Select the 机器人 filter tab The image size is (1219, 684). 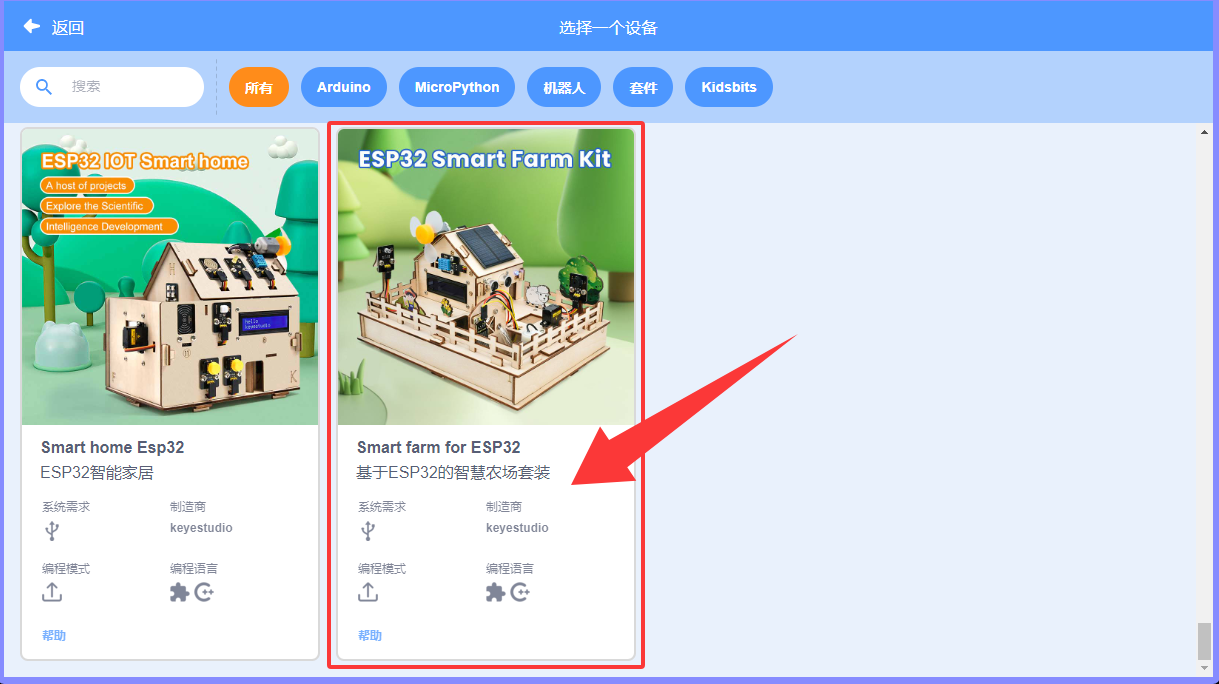(x=564, y=87)
